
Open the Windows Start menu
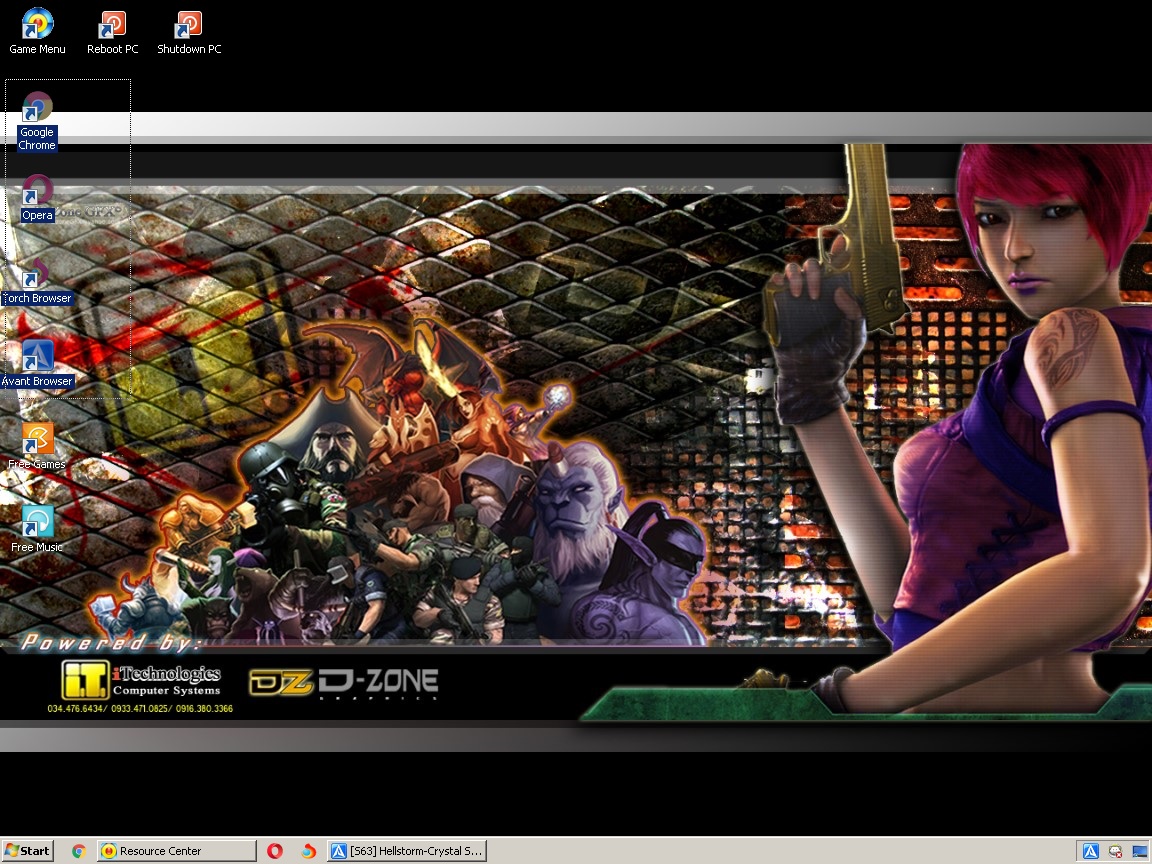(x=27, y=851)
